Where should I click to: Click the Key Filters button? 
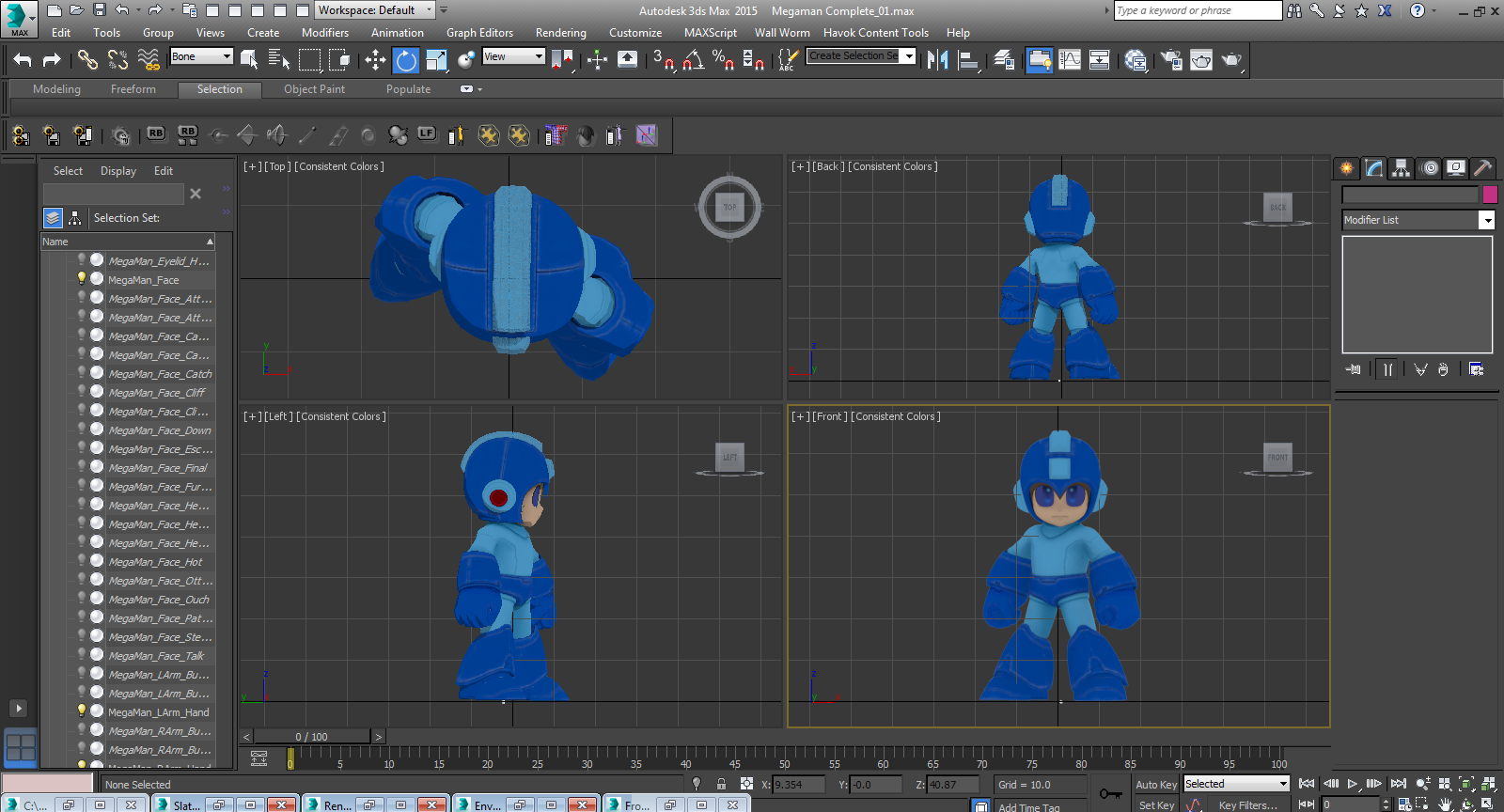[1247, 805]
